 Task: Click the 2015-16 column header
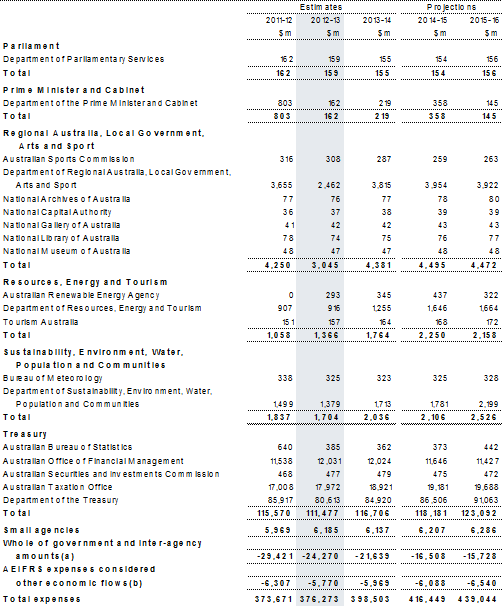point(484,20)
